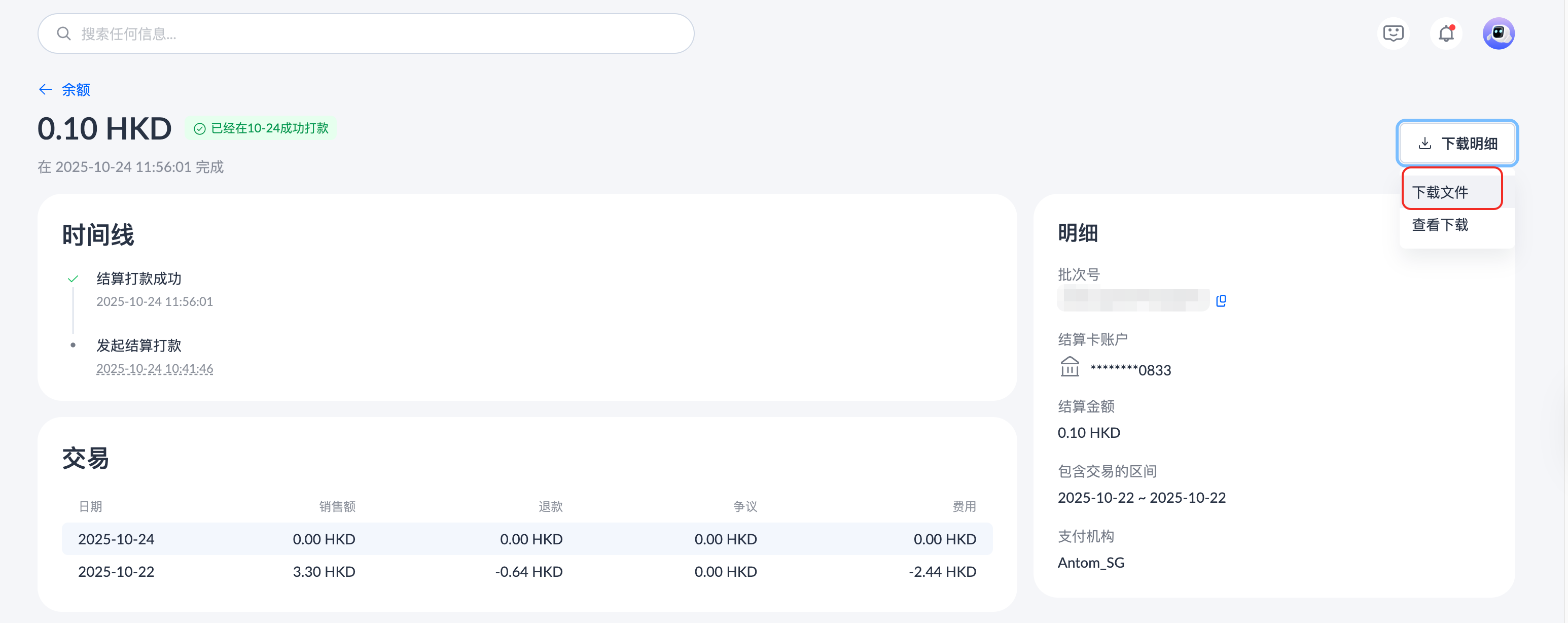Select the 2025-10-22 transaction row
This screenshot has height=623, width=1568.
click(x=526, y=572)
